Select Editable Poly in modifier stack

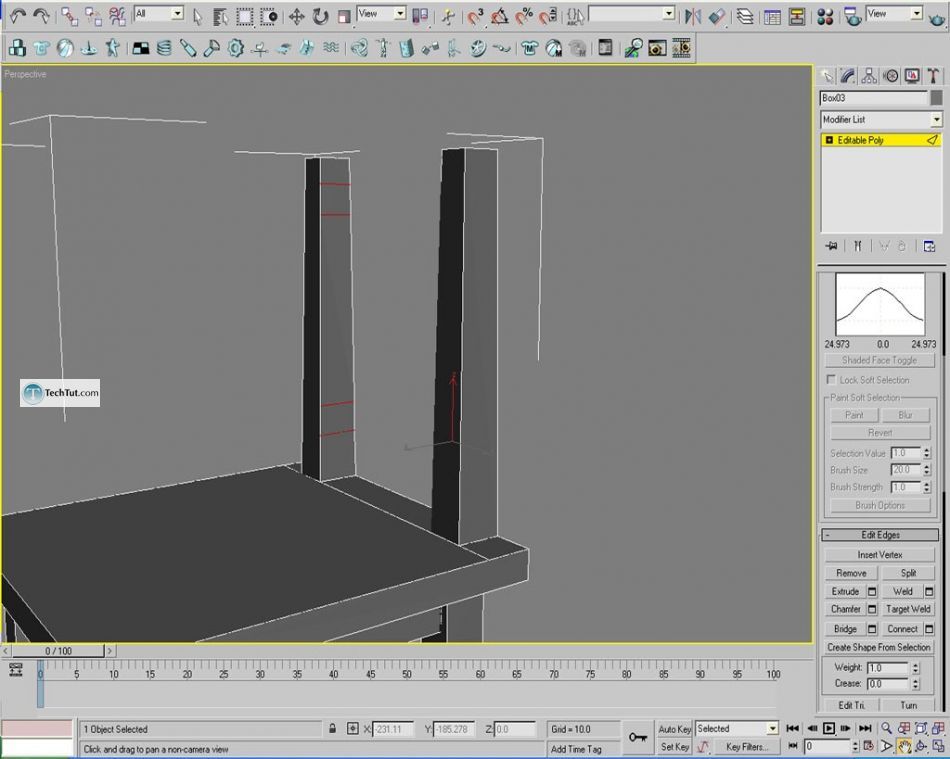[860, 141]
